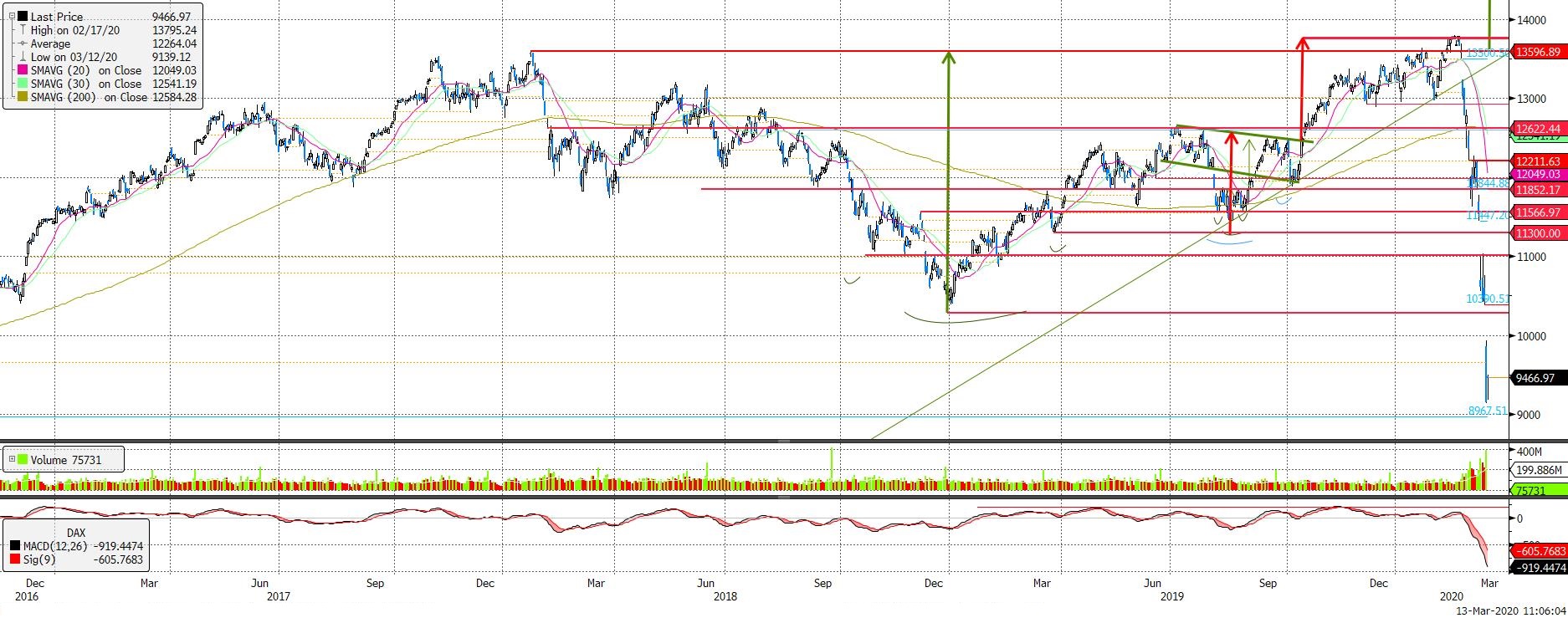Click the red -605.7683 signal axis label
Image resolution: width=1568 pixels, height=618 pixels.
(1540, 551)
